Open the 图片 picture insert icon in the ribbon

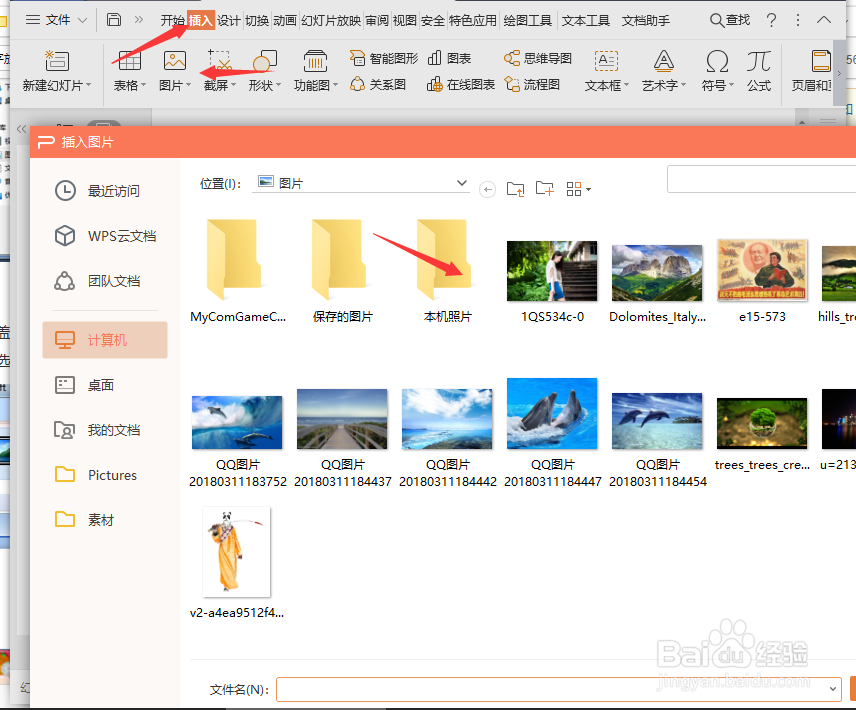point(175,61)
